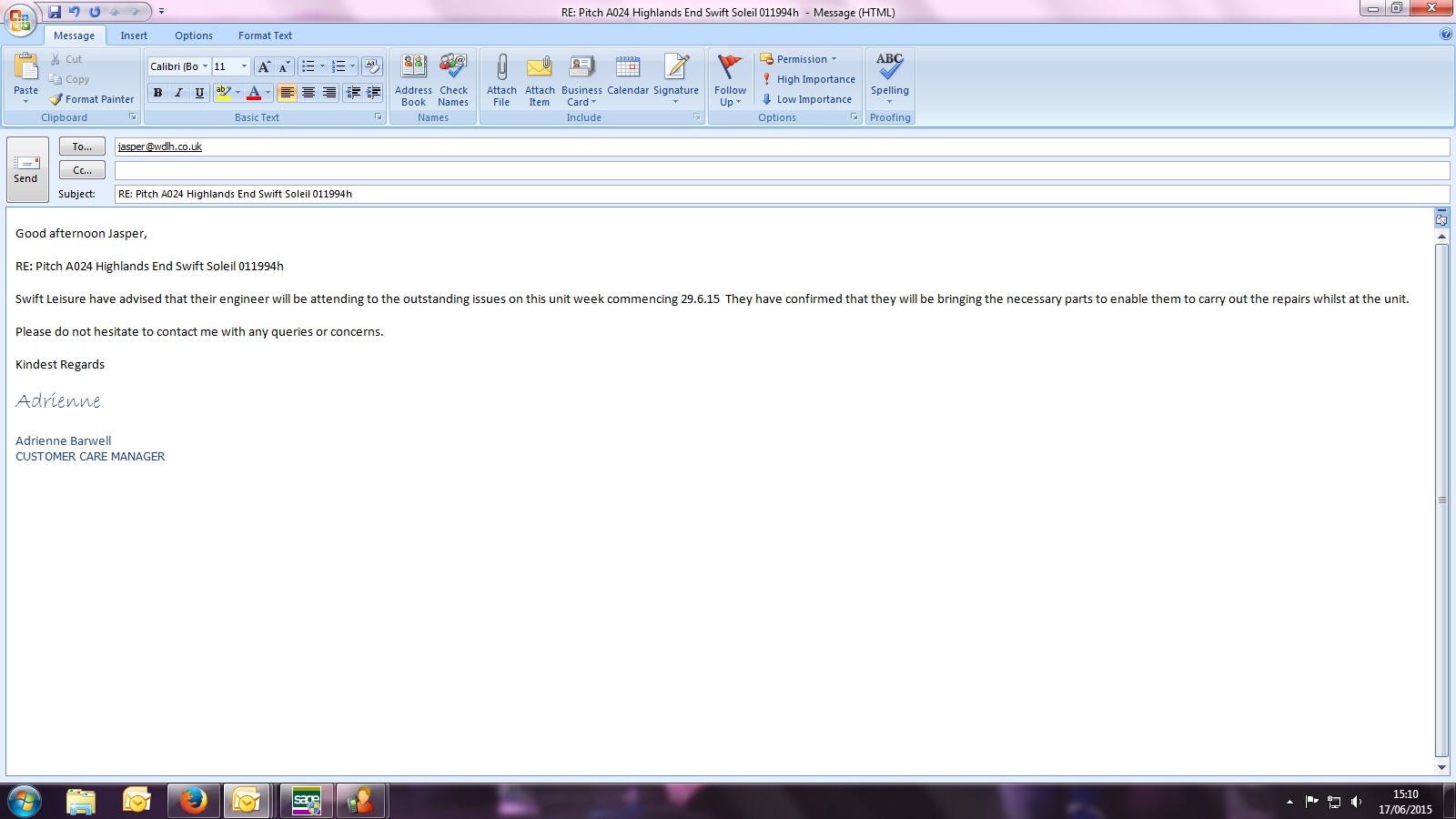Go to the Format Text tab
The width and height of the screenshot is (1456, 819).
tap(265, 35)
